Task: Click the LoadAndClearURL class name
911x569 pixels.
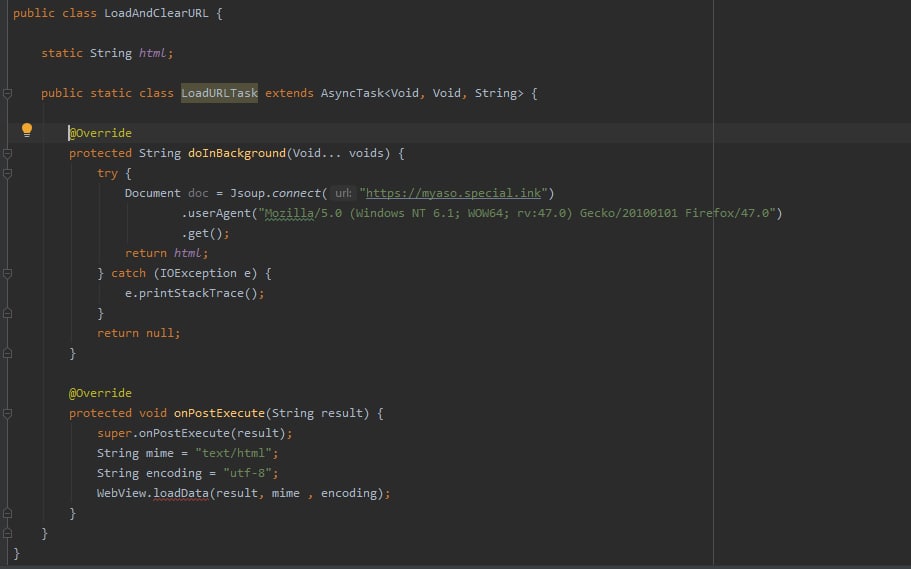Action: [156, 13]
